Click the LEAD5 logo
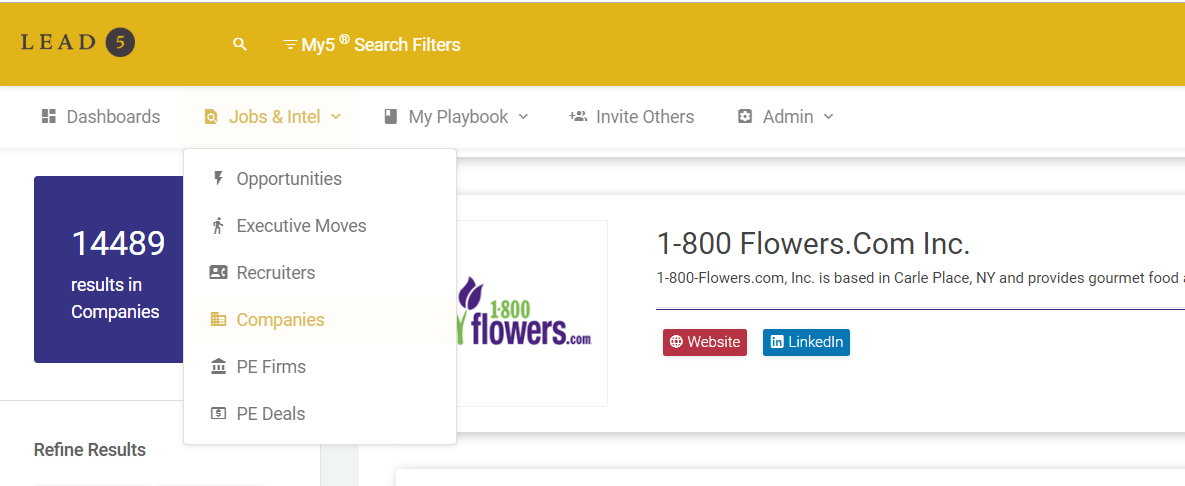The height and width of the screenshot is (486, 1185). [x=78, y=43]
